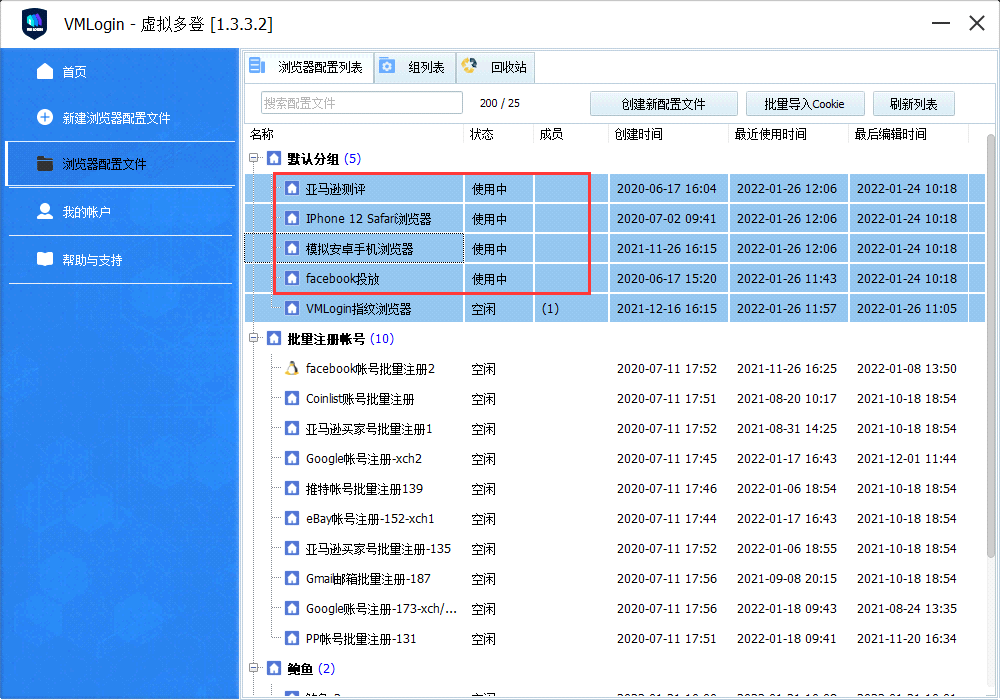1000x700 pixels.
Task: Click last-edited time 2021-12-01 11:44
Action: tap(906, 458)
